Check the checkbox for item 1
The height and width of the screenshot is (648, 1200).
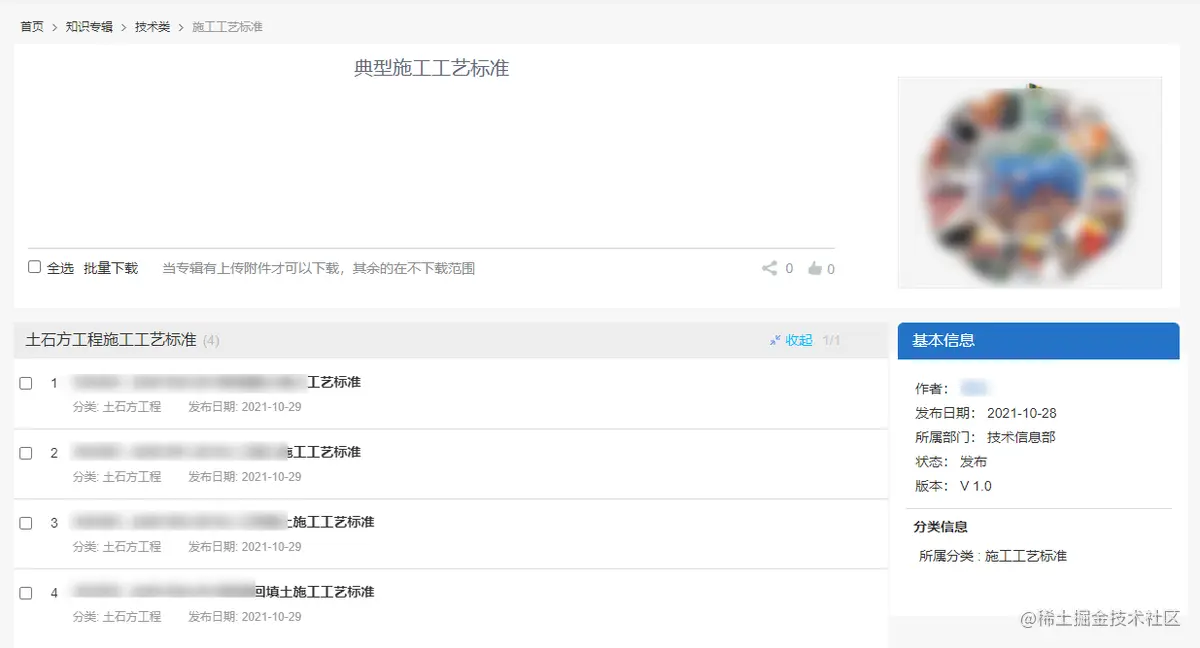(x=26, y=383)
